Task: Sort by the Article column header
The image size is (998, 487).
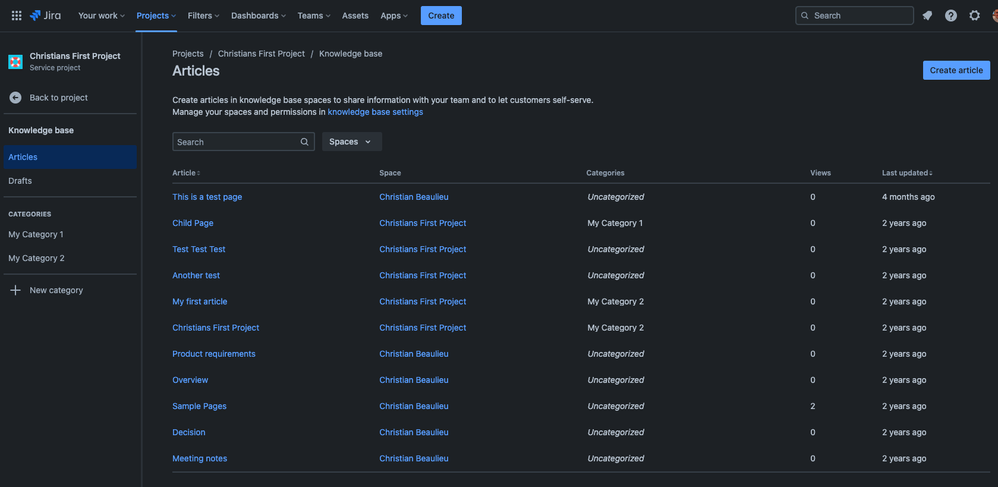Action: (186, 173)
